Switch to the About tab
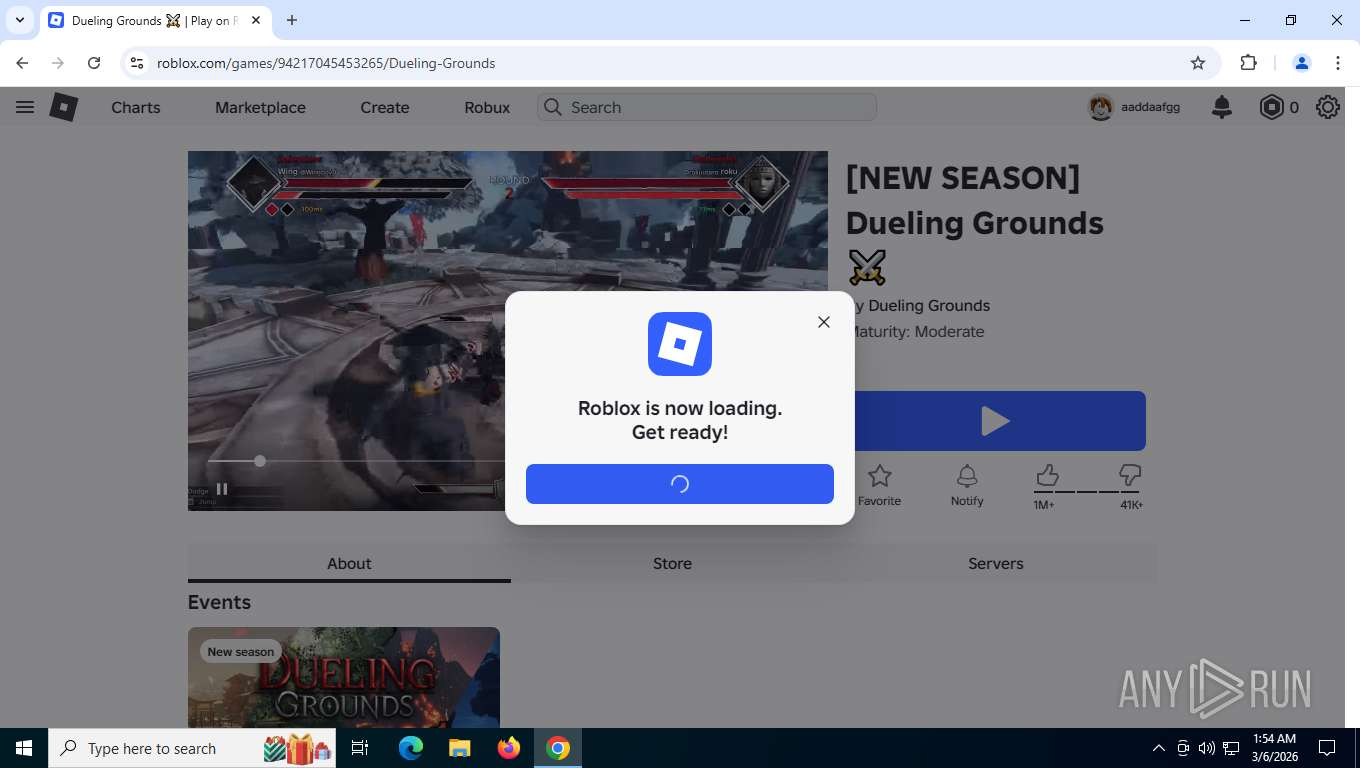Viewport: 1360px width, 768px height. pos(349,563)
